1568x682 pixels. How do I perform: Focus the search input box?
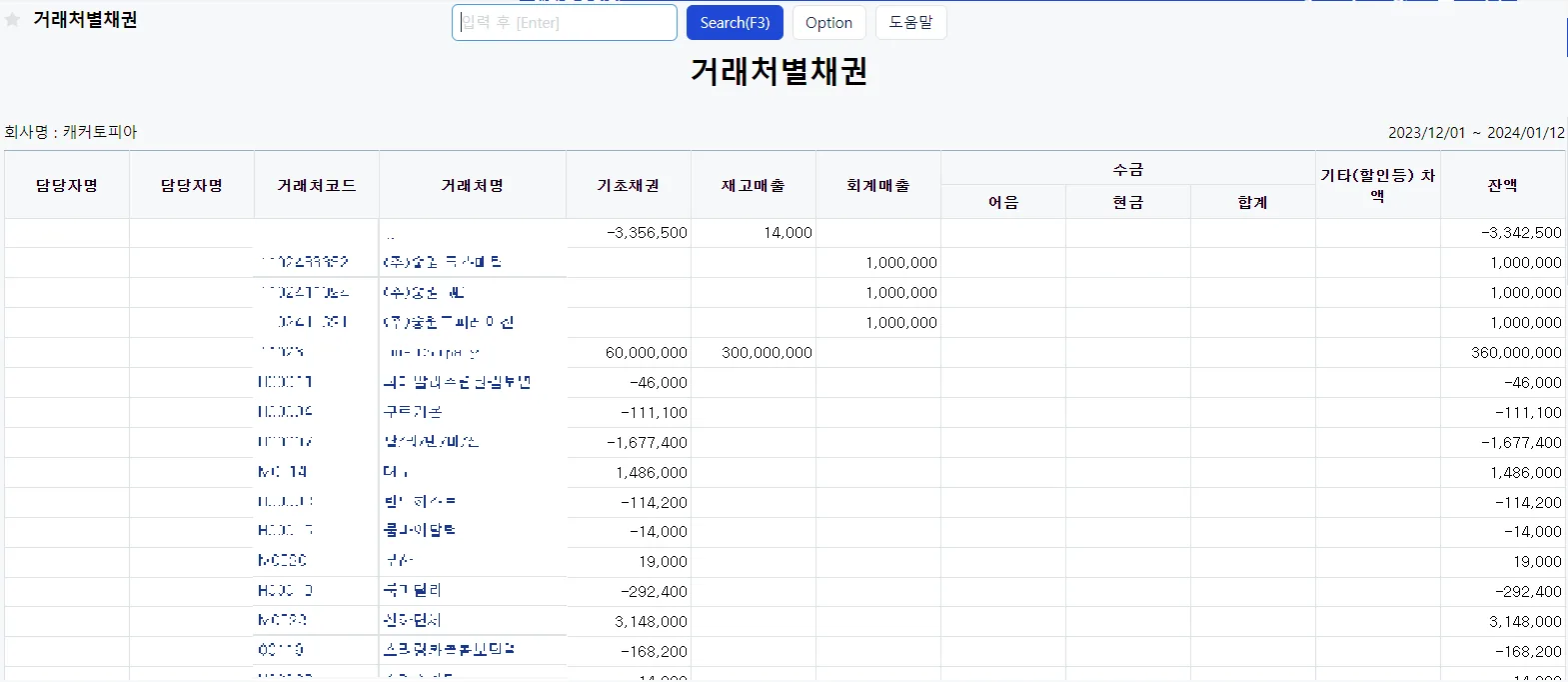tap(565, 22)
